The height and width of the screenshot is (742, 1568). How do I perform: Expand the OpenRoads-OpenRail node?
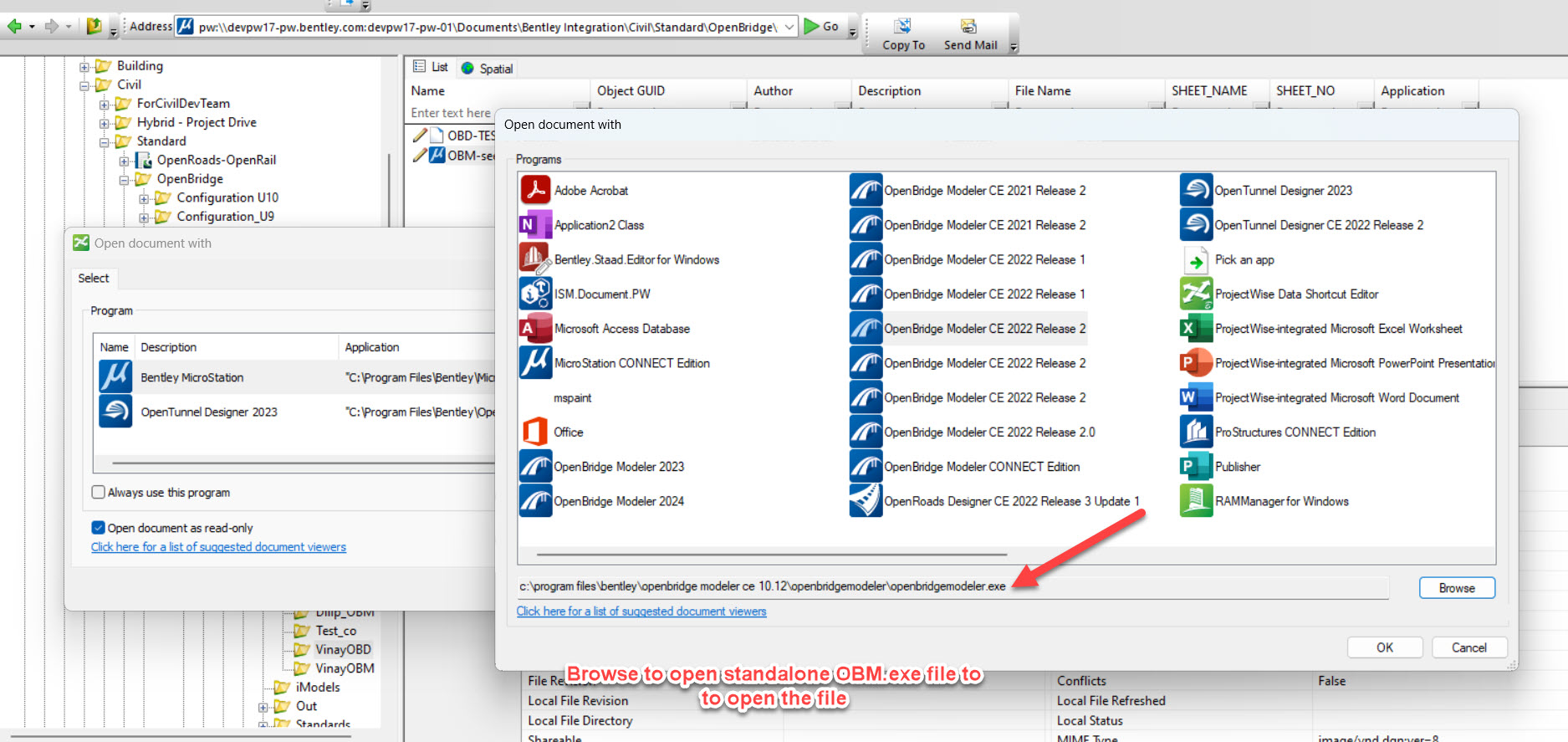point(124,160)
